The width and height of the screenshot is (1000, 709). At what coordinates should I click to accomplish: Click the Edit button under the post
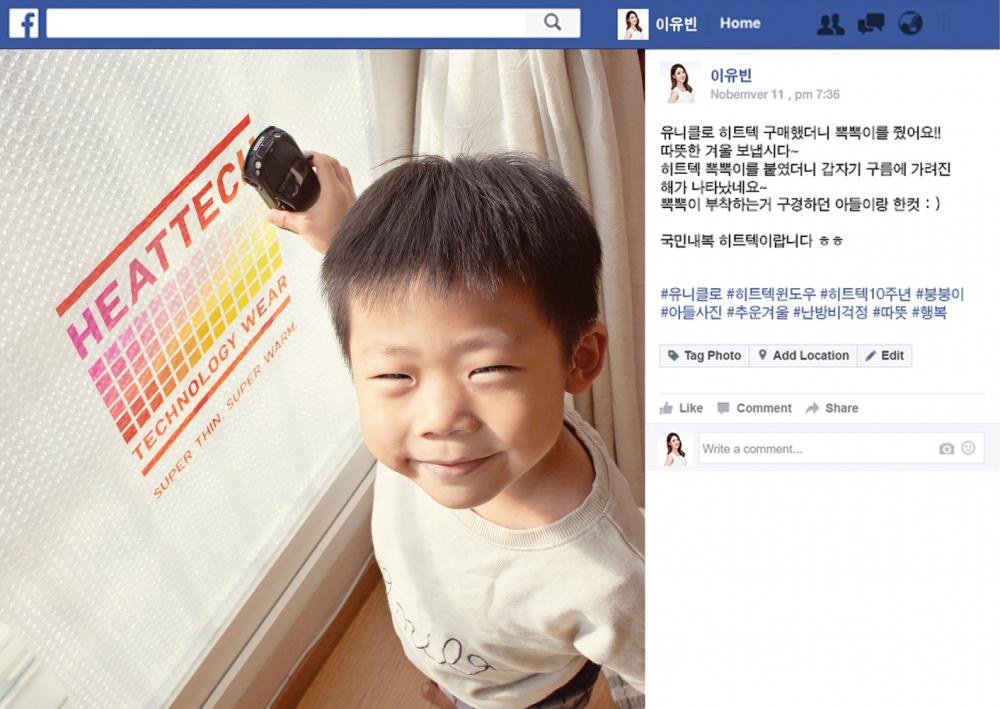click(885, 356)
